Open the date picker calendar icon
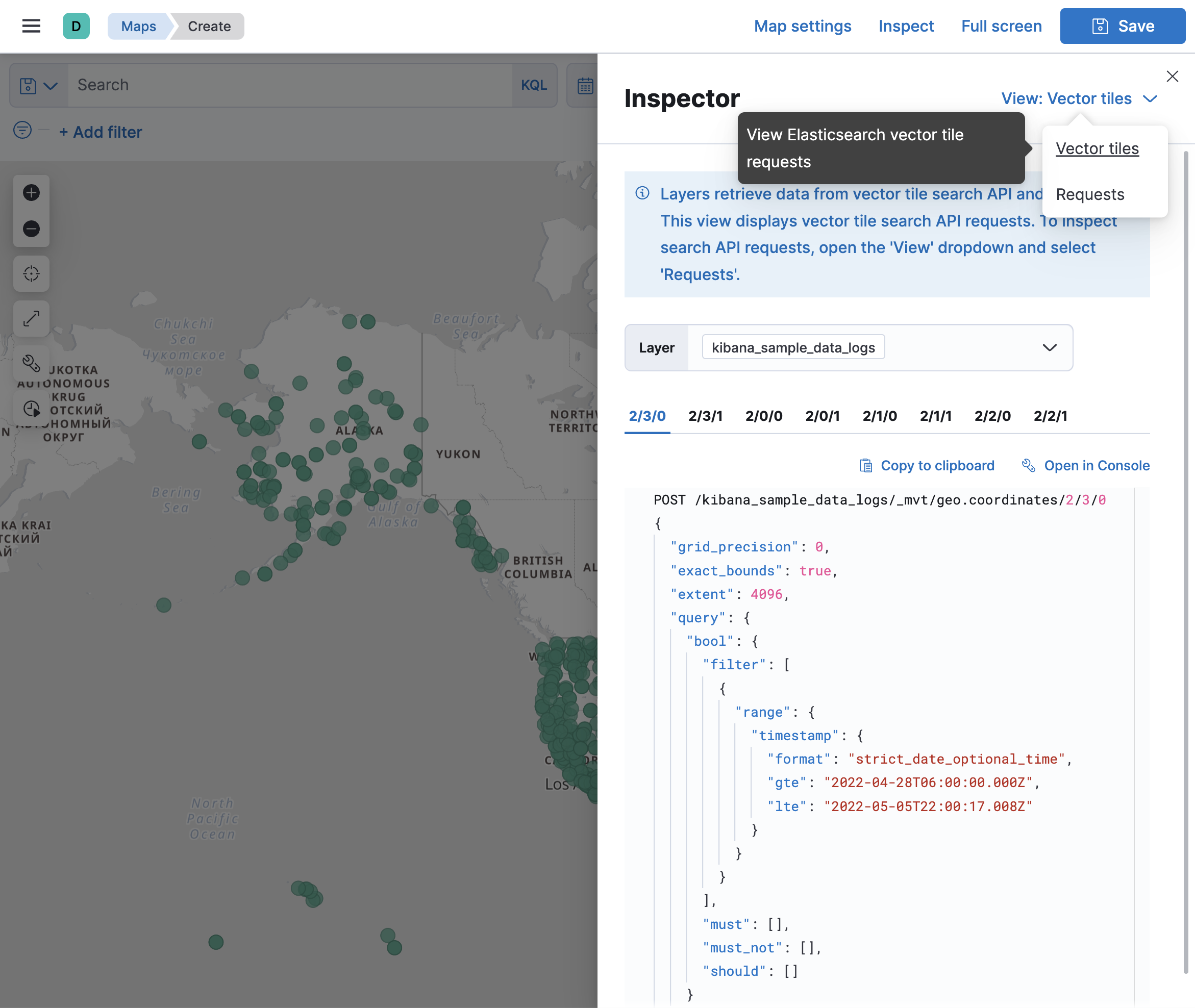1195x1008 pixels. coord(585,86)
